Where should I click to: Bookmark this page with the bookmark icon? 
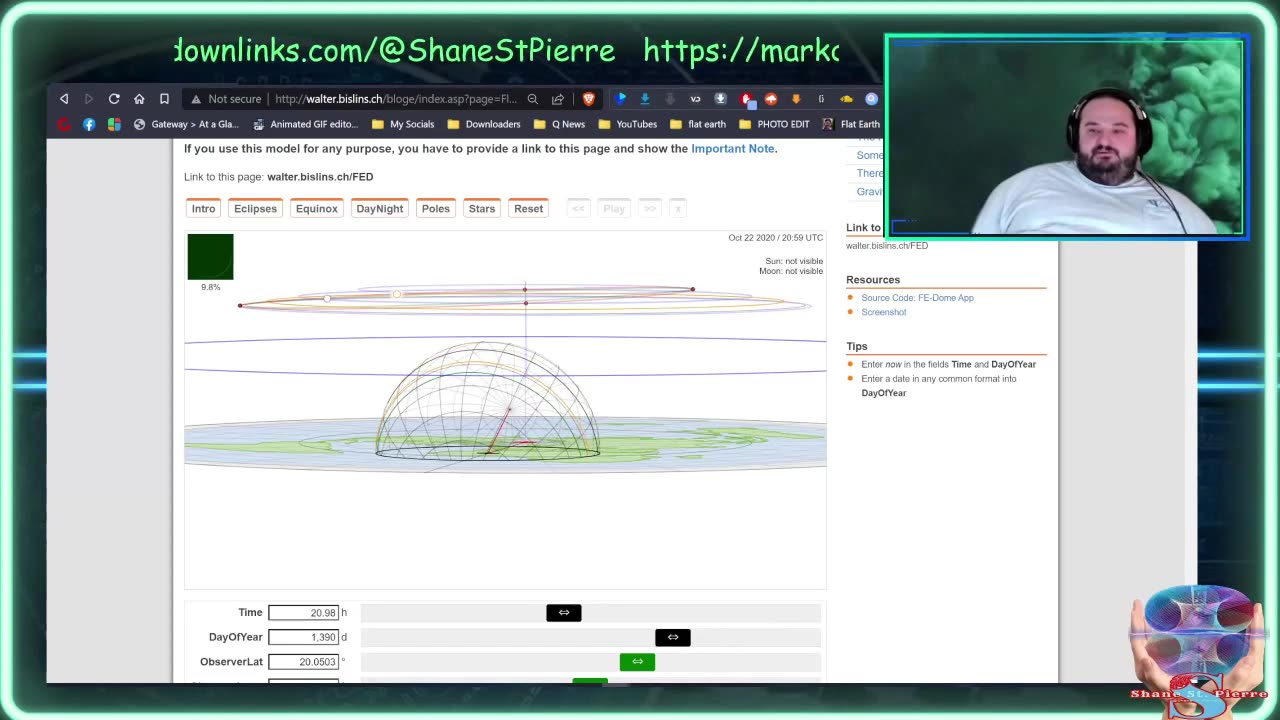click(x=164, y=99)
